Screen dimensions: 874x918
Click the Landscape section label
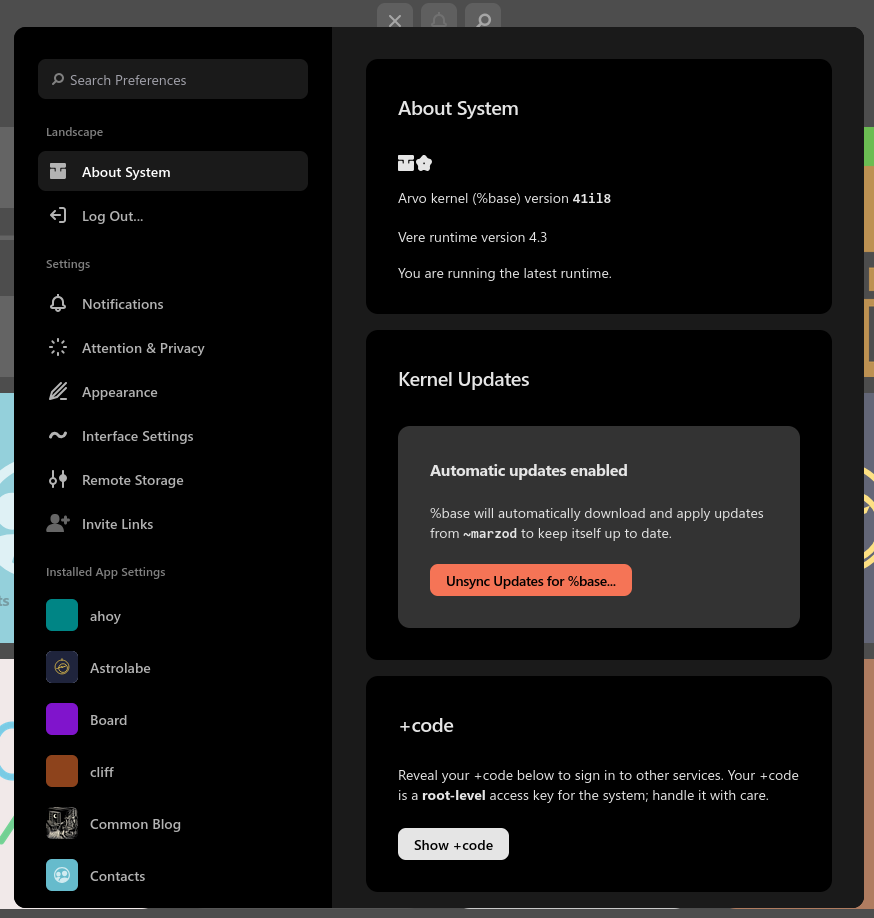74,132
